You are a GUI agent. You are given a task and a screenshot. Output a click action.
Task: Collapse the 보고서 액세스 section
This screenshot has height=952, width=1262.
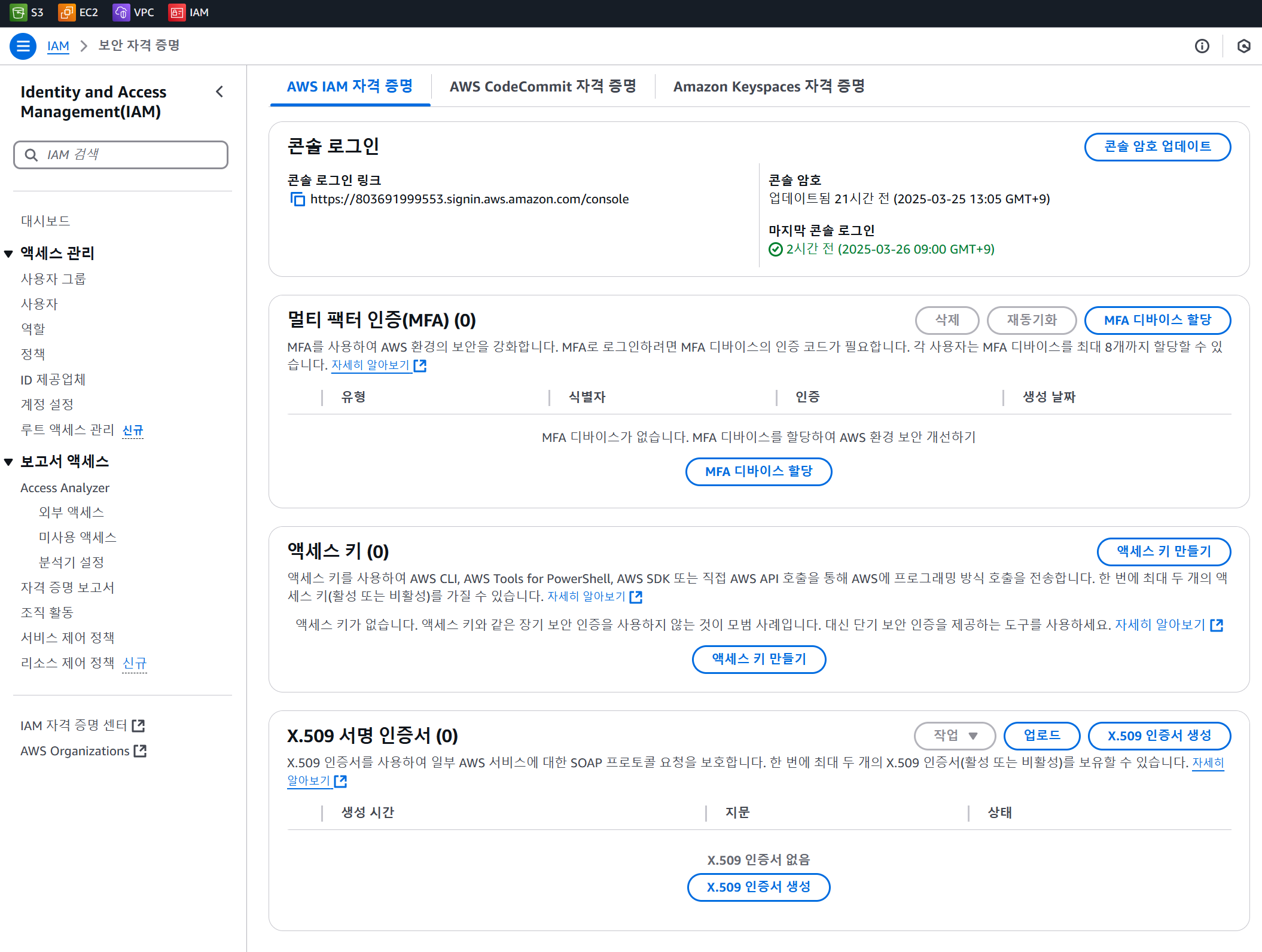click(x=9, y=462)
